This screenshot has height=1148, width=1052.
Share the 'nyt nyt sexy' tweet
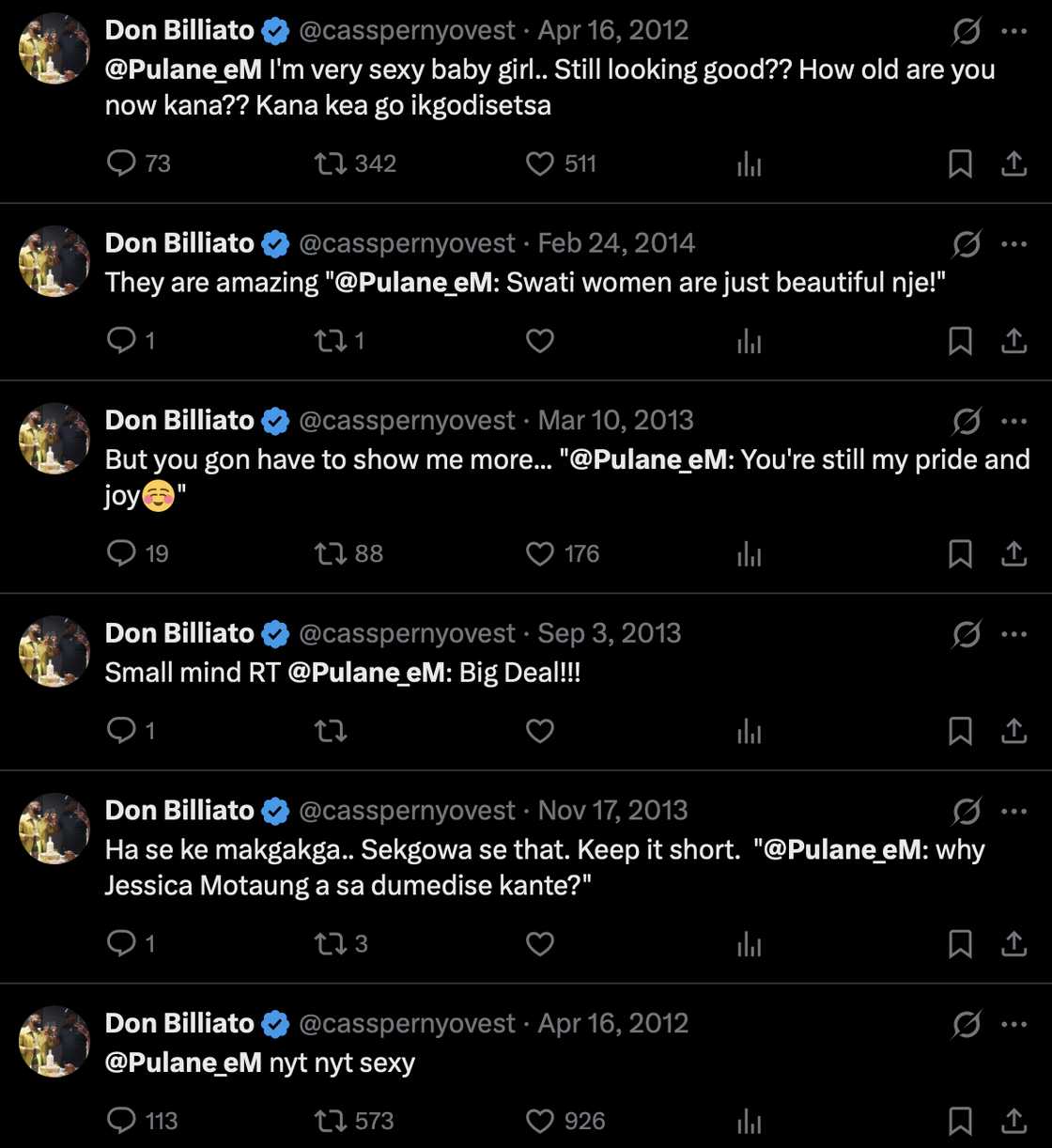click(x=1013, y=1121)
